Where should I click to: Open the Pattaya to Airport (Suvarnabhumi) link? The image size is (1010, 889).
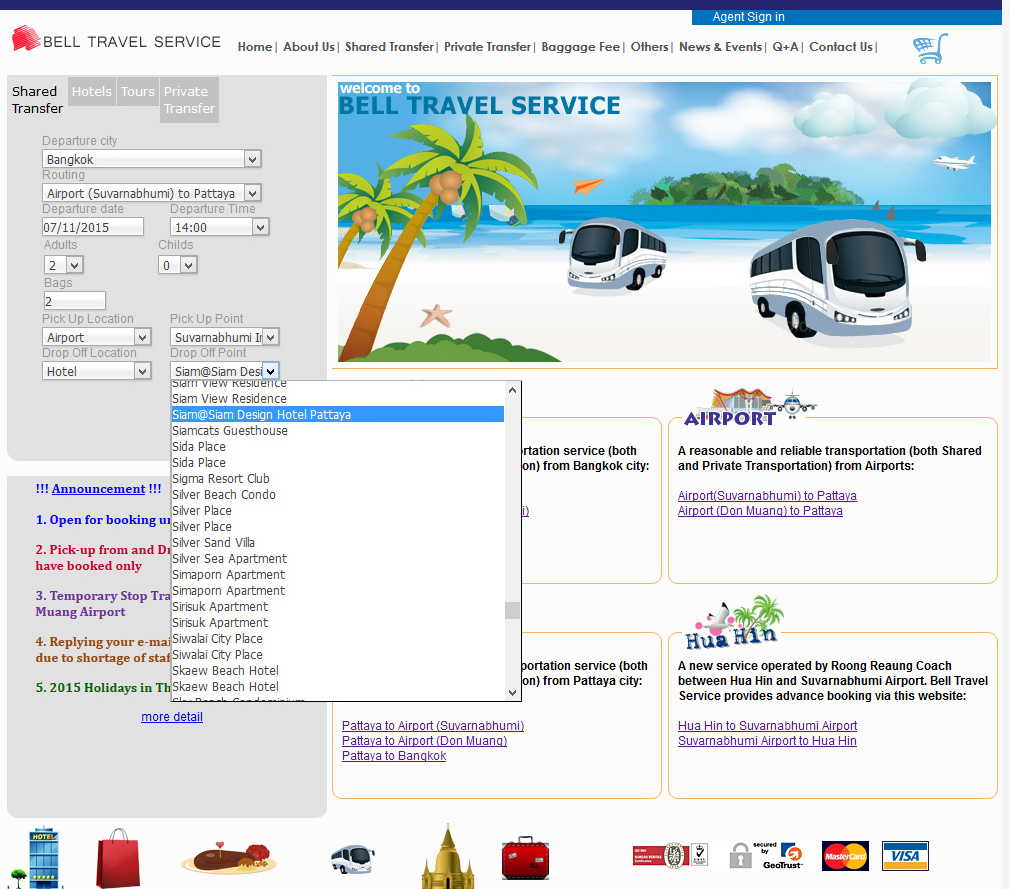tap(433, 725)
